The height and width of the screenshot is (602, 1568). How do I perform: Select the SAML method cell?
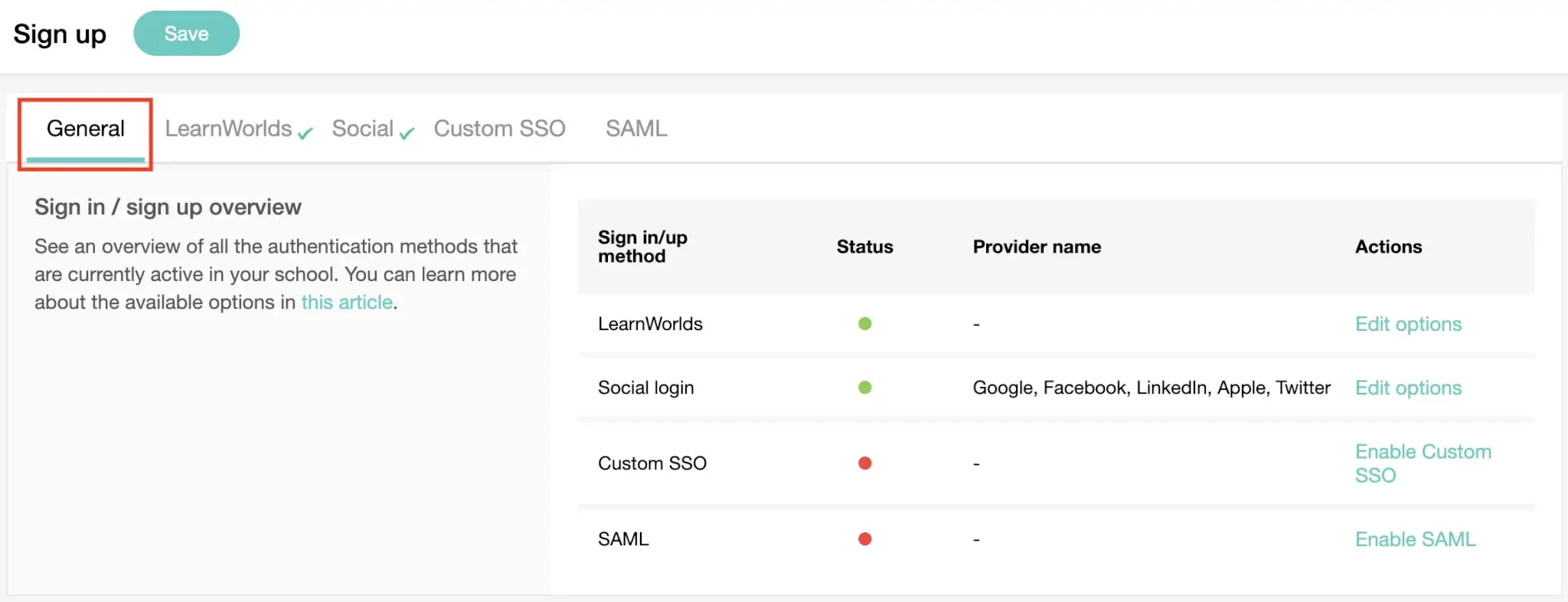622,539
